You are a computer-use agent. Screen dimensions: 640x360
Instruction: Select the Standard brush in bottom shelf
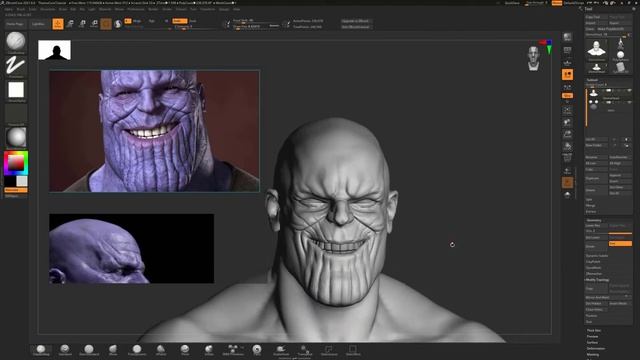click(x=65, y=350)
